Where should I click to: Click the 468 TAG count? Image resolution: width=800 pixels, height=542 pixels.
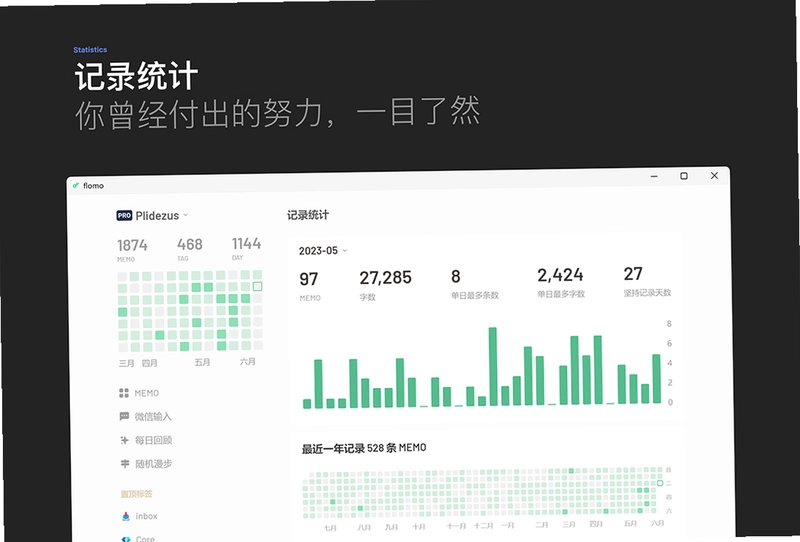tap(190, 248)
